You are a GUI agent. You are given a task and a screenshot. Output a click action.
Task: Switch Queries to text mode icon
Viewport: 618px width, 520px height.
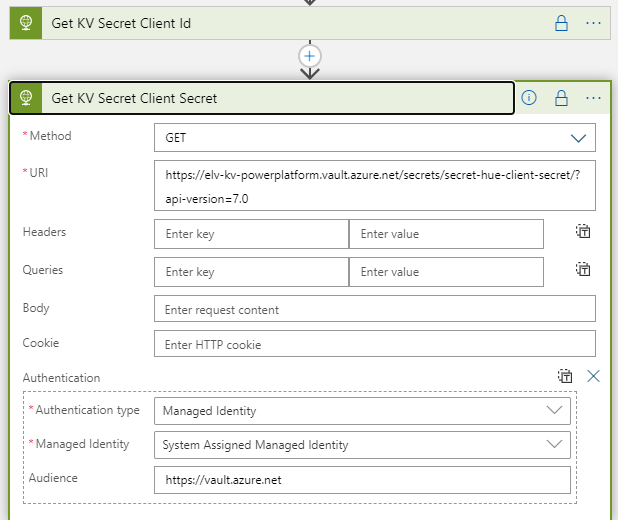click(x=583, y=269)
